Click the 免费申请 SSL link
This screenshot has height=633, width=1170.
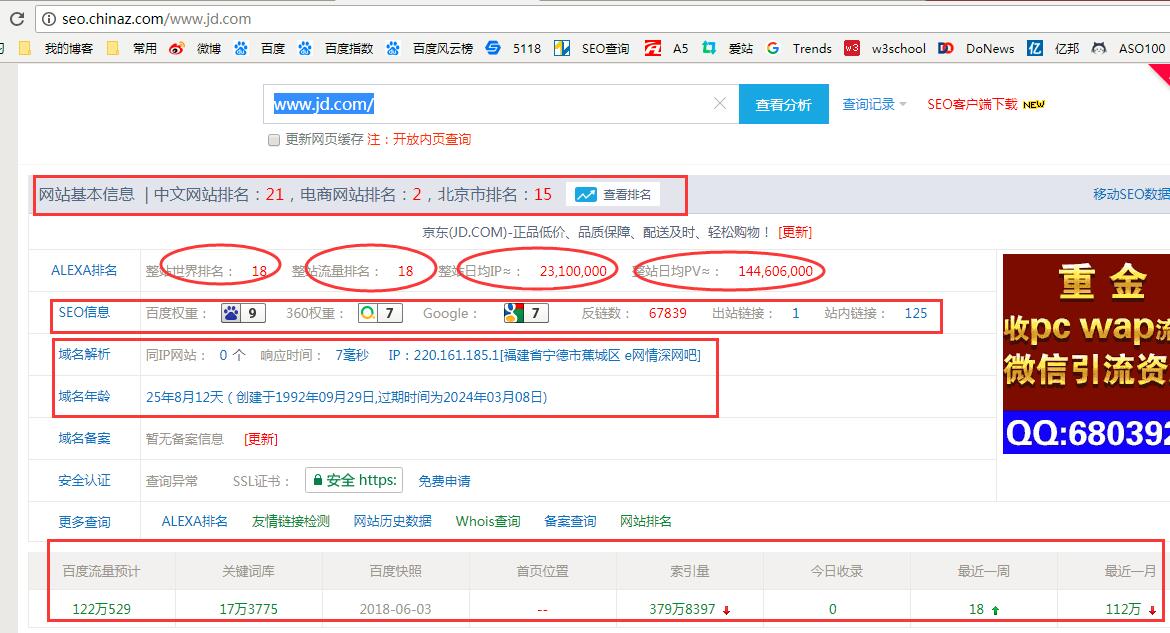[444, 481]
